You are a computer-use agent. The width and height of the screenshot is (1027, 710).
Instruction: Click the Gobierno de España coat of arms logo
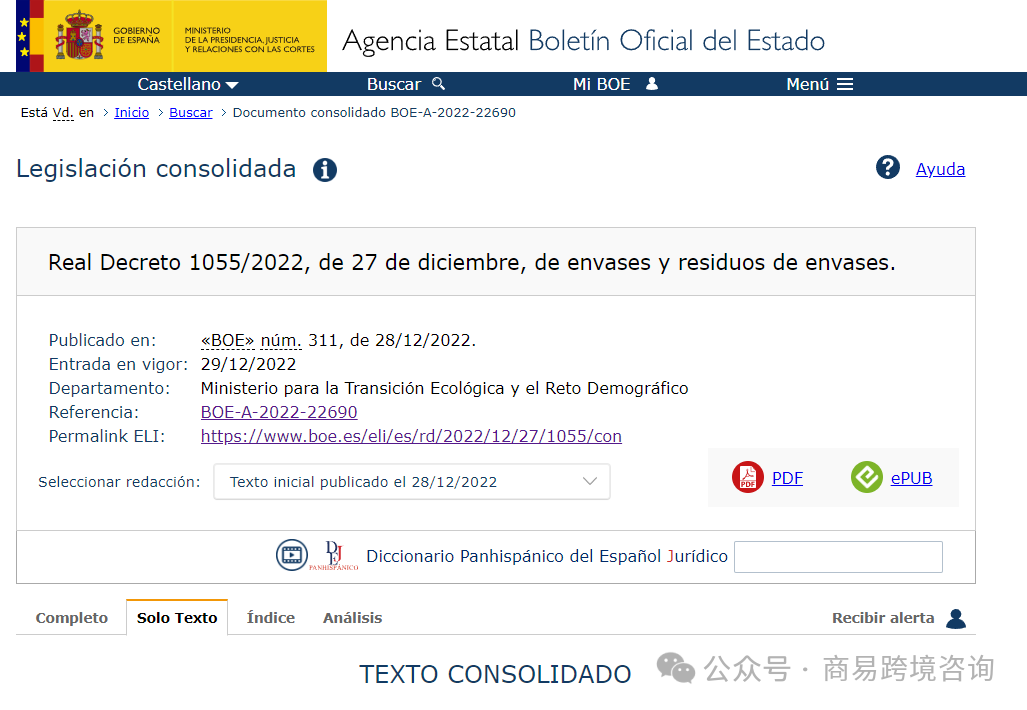click(80, 35)
